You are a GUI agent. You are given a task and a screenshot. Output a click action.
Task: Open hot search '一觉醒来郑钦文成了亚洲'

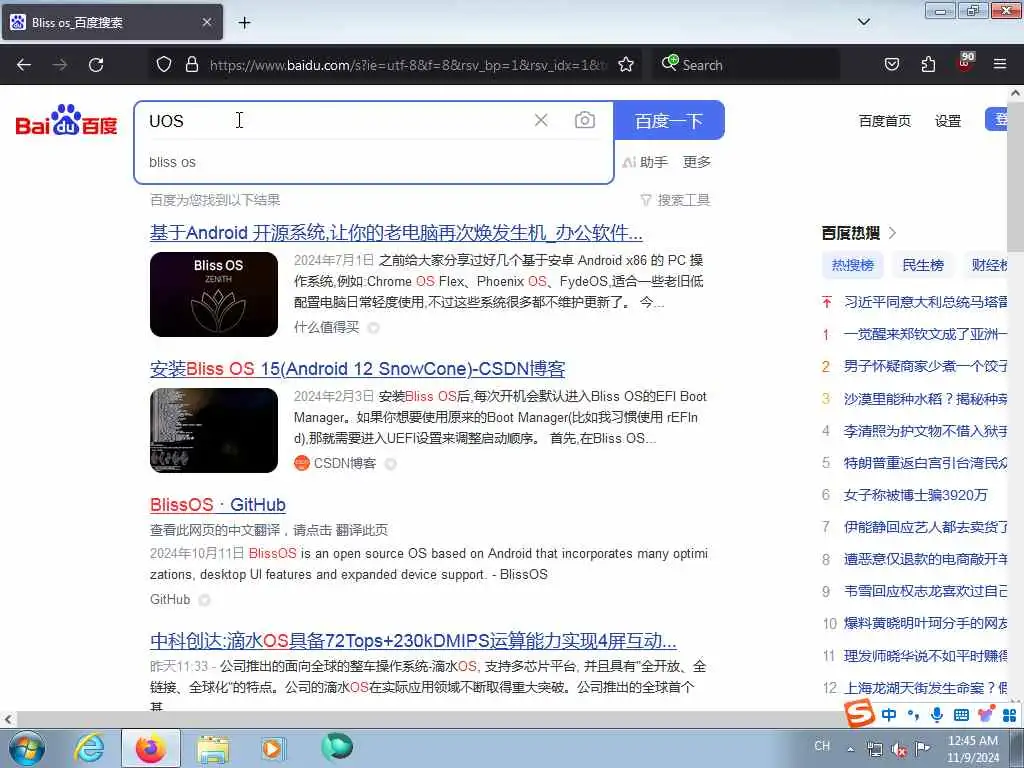[925, 334]
